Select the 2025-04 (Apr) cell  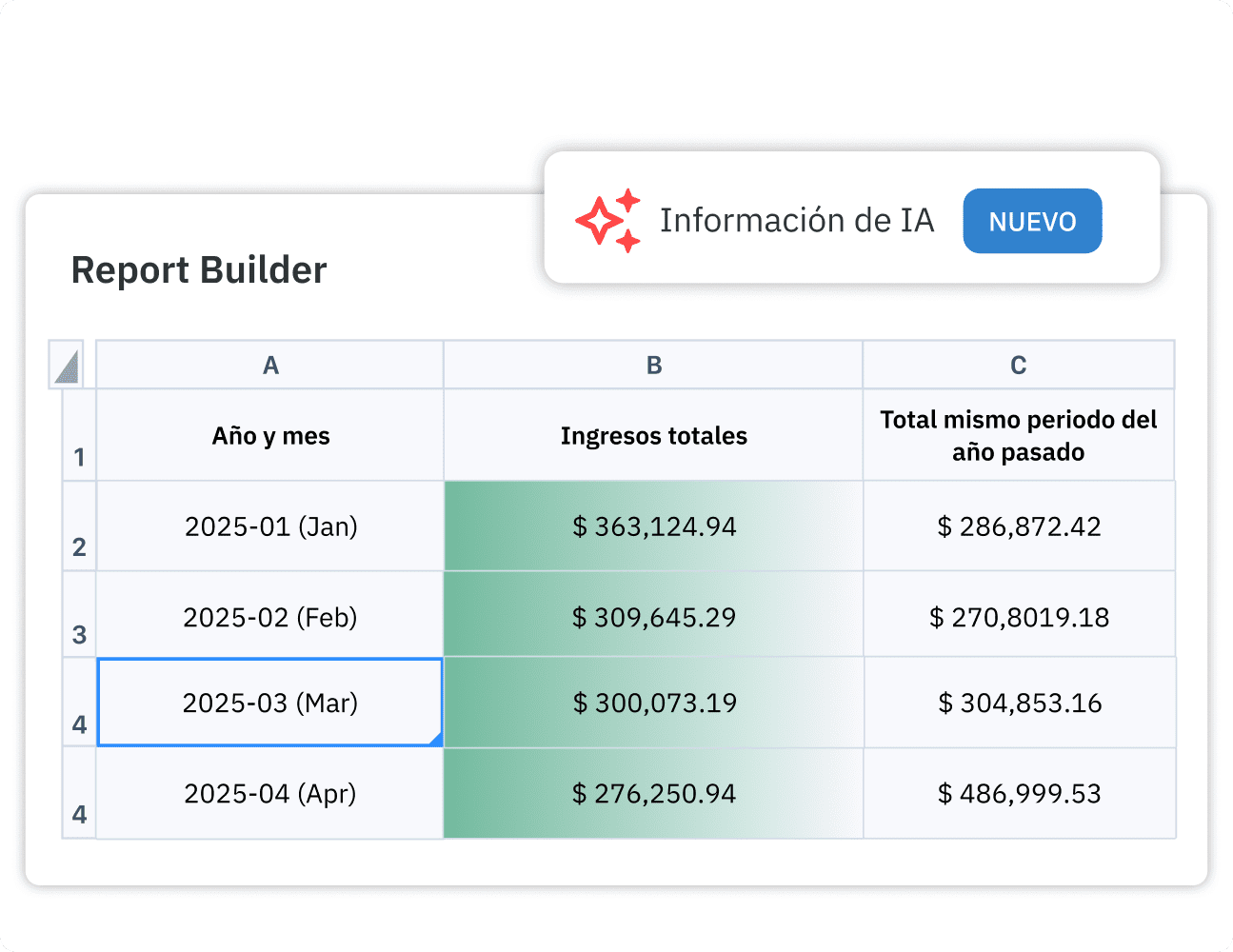[x=269, y=793]
